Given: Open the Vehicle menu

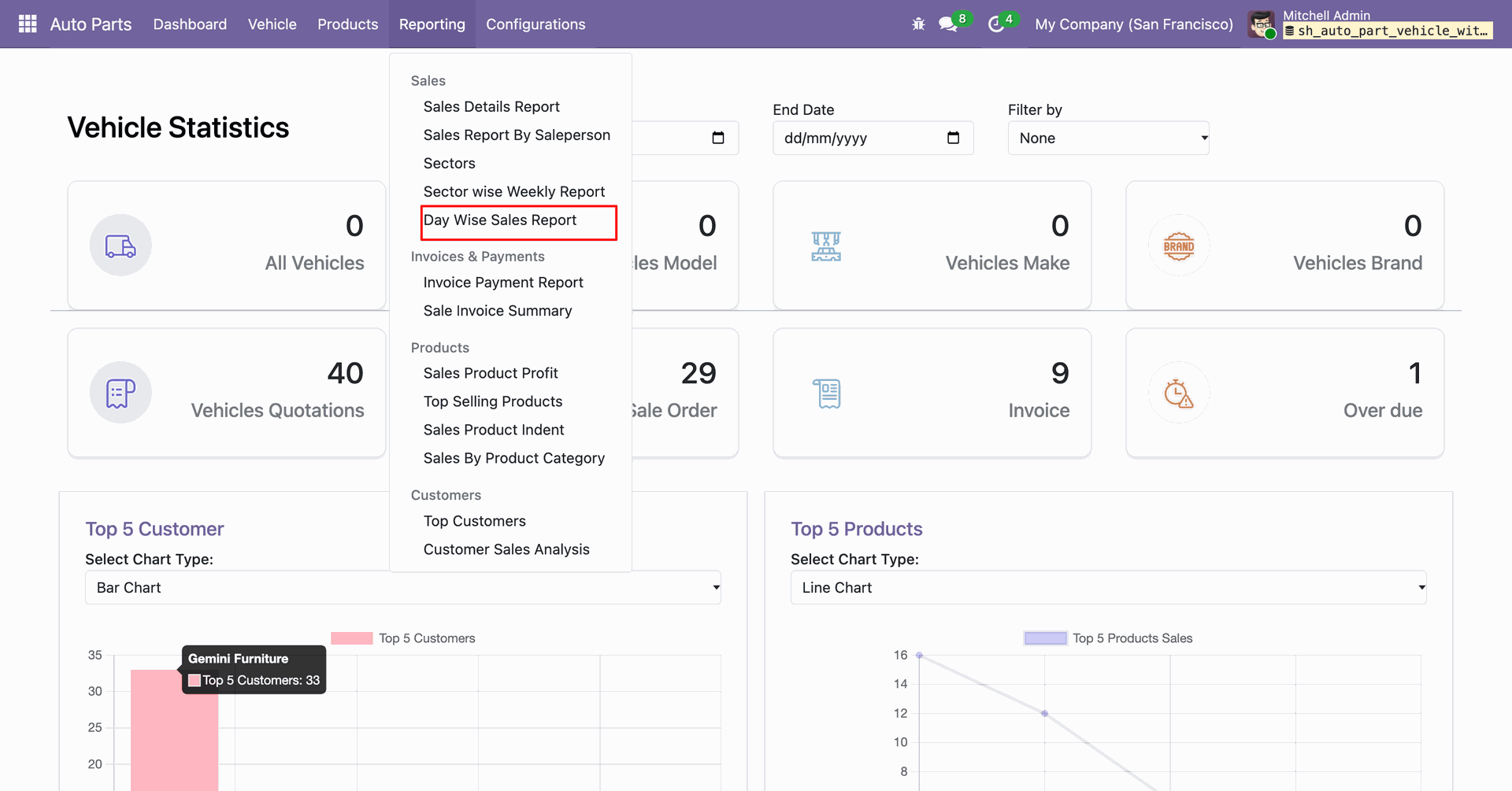Looking at the screenshot, I should pyautogui.click(x=272, y=24).
